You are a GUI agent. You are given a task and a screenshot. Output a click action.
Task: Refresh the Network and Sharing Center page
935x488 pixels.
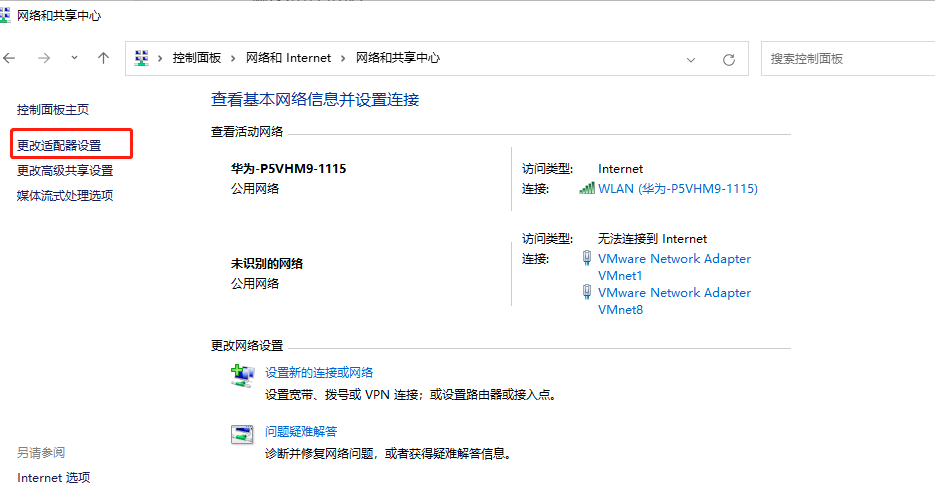click(729, 60)
